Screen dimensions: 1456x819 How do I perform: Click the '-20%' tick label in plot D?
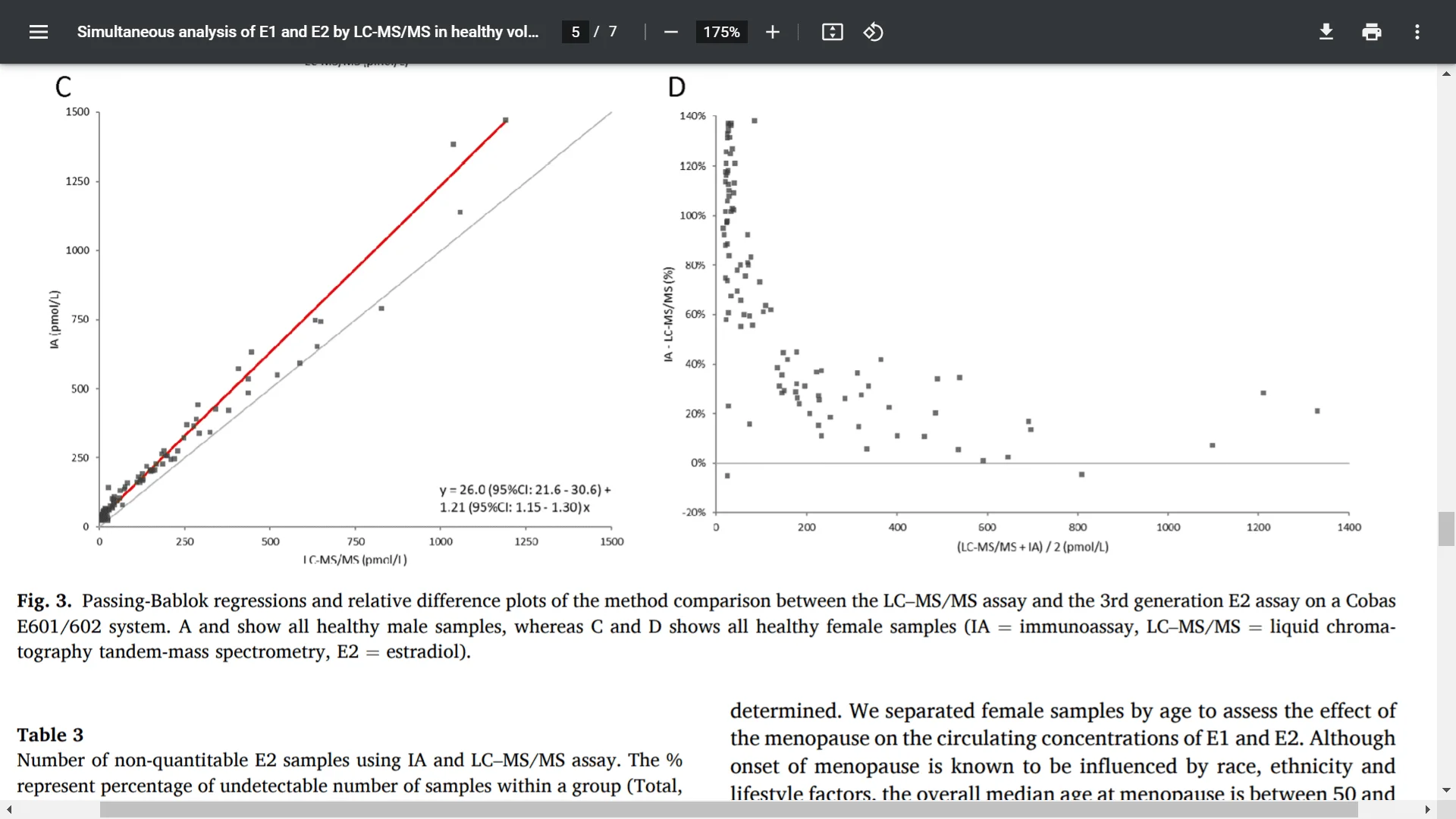pyautogui.click(x=694, y=513)
